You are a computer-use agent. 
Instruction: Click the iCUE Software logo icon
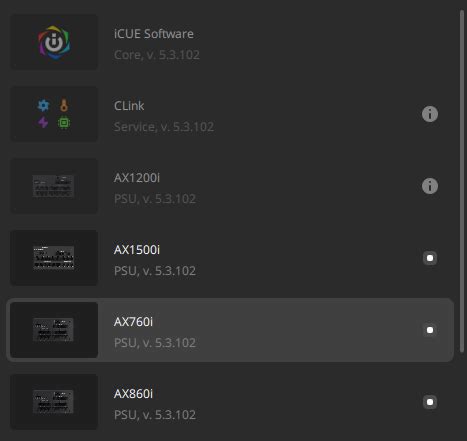pos(54,42)
